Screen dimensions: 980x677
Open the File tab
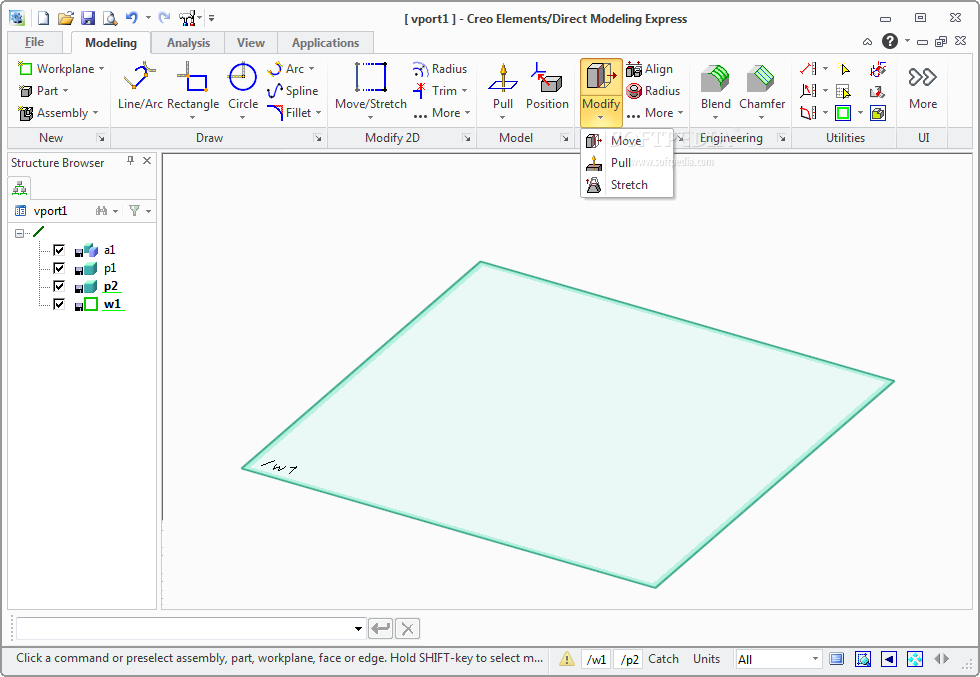coord(34,42)
